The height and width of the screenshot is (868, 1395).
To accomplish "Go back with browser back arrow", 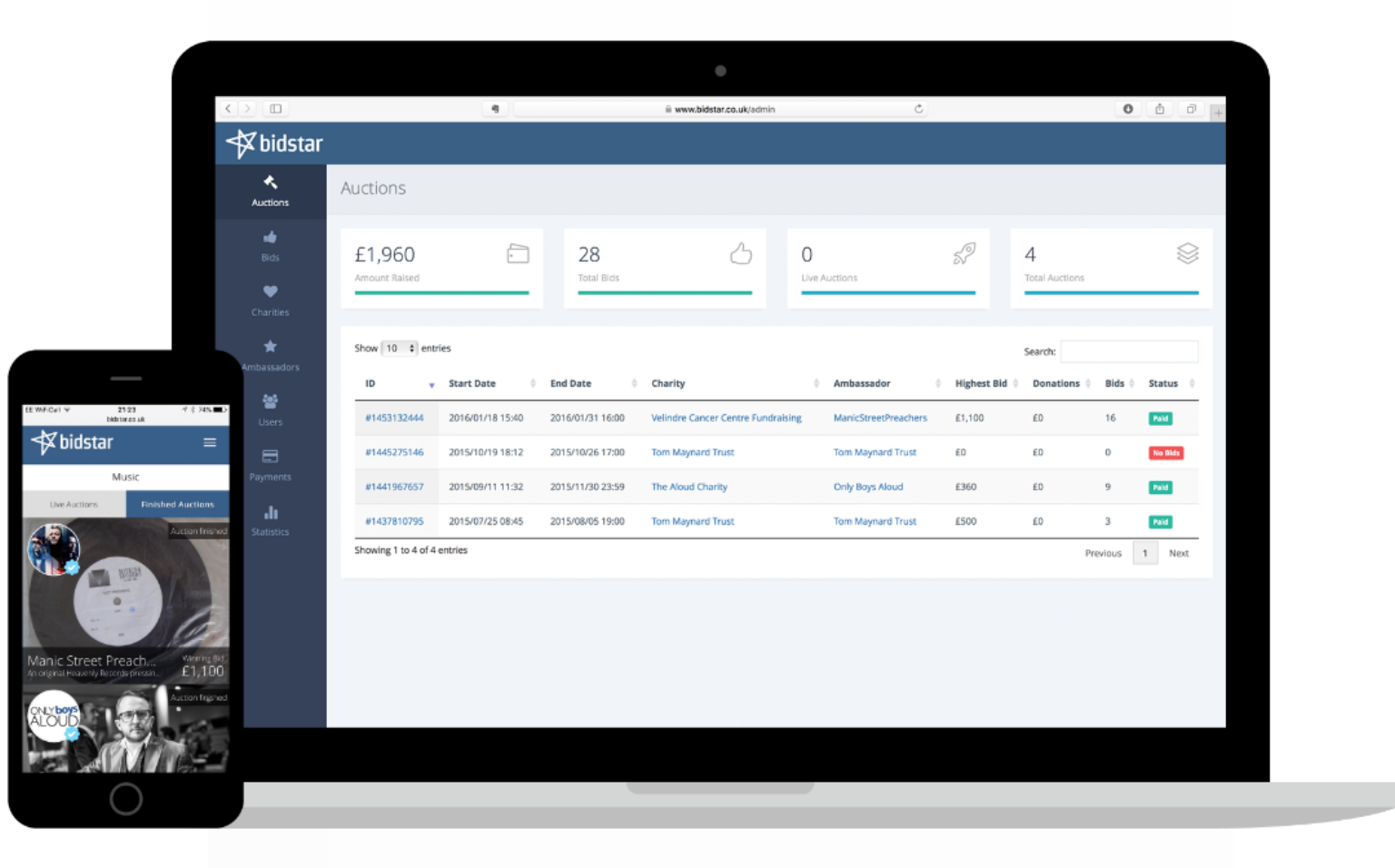I will click(x=228, y=109).
